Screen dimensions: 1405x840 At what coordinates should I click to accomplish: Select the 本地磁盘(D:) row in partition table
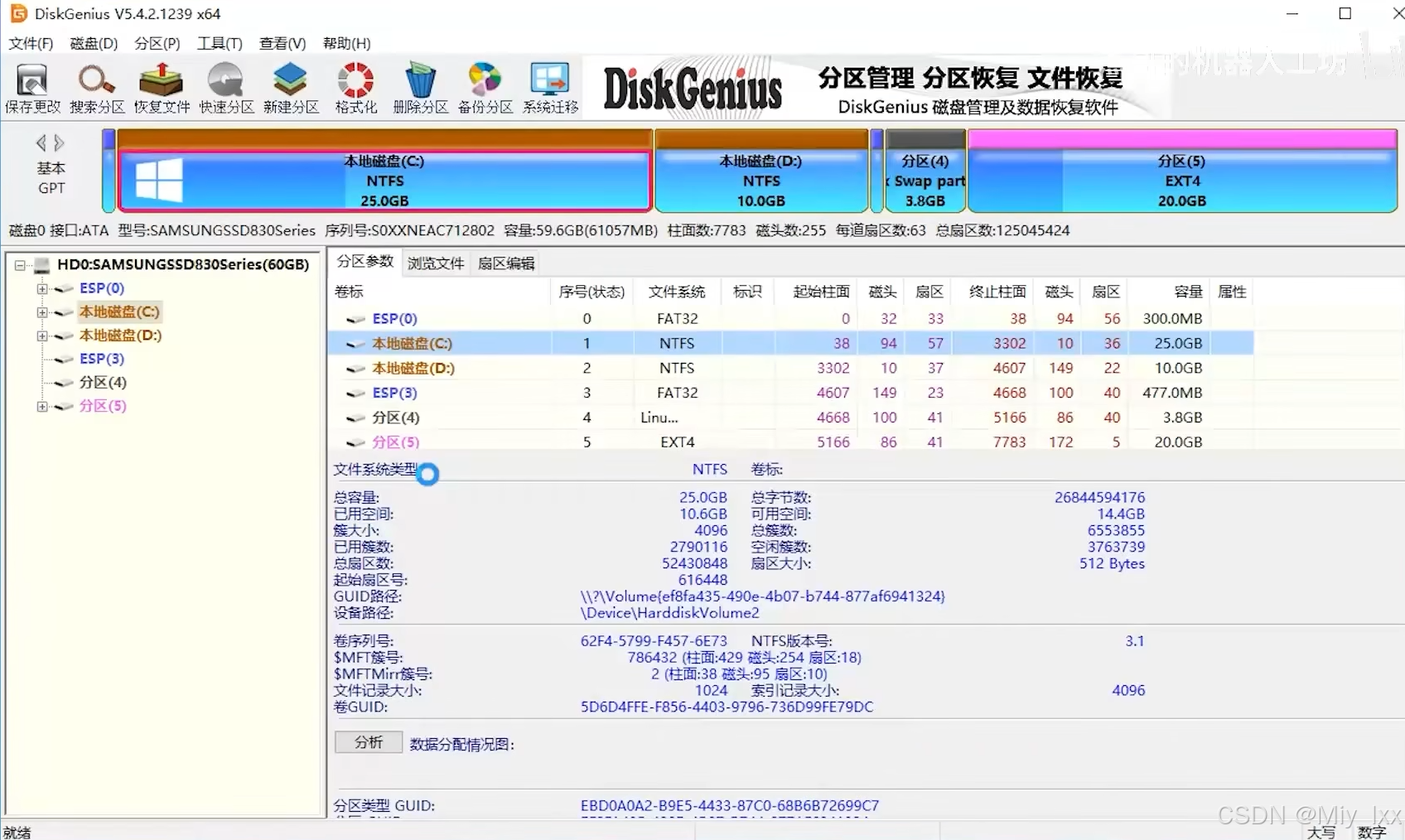791,369
